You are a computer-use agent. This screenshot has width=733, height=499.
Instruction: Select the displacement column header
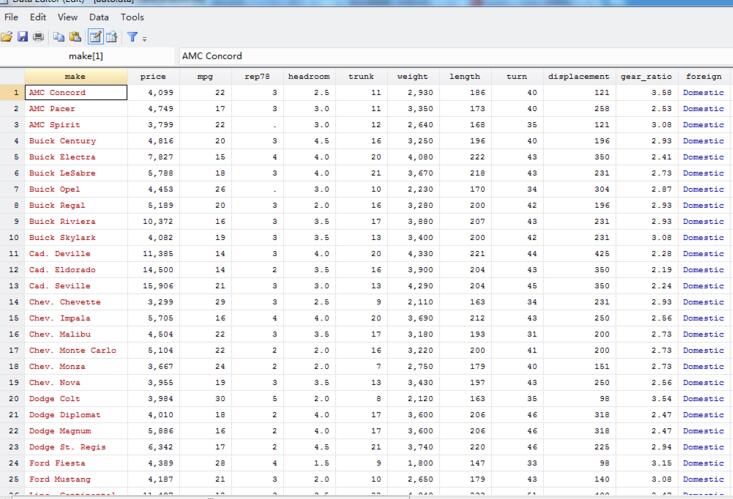[x=579, y=76]
